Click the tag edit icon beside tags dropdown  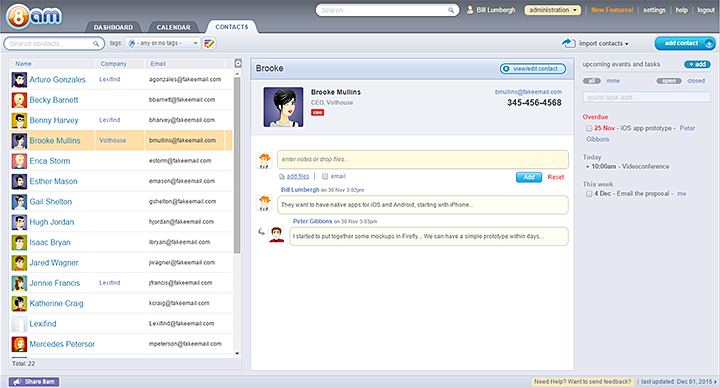(209, 44)
